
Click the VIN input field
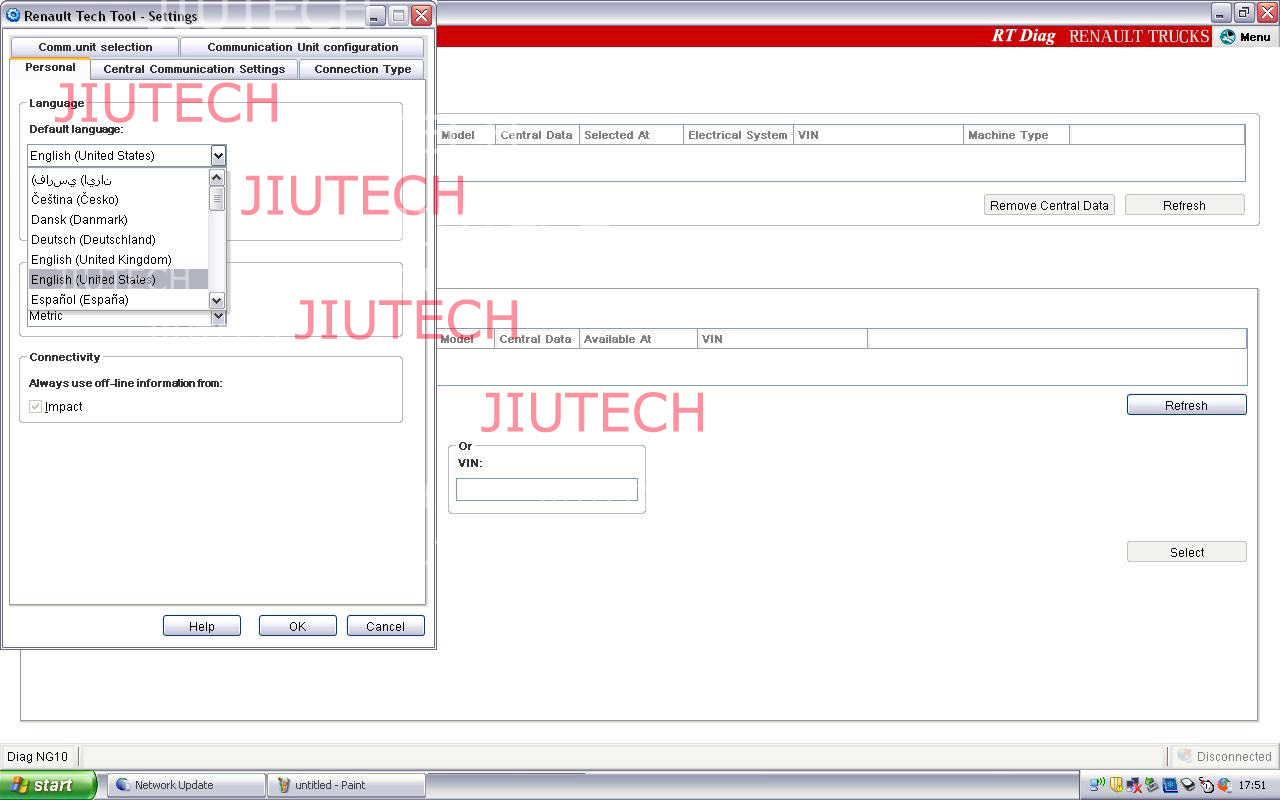click(546, 489)
